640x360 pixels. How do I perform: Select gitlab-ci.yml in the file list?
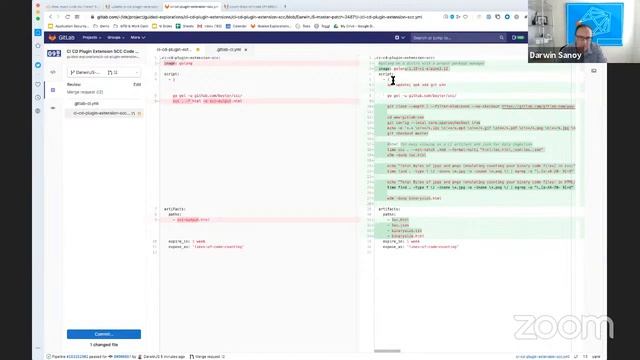pyautogui.click(x=87, y=103)
